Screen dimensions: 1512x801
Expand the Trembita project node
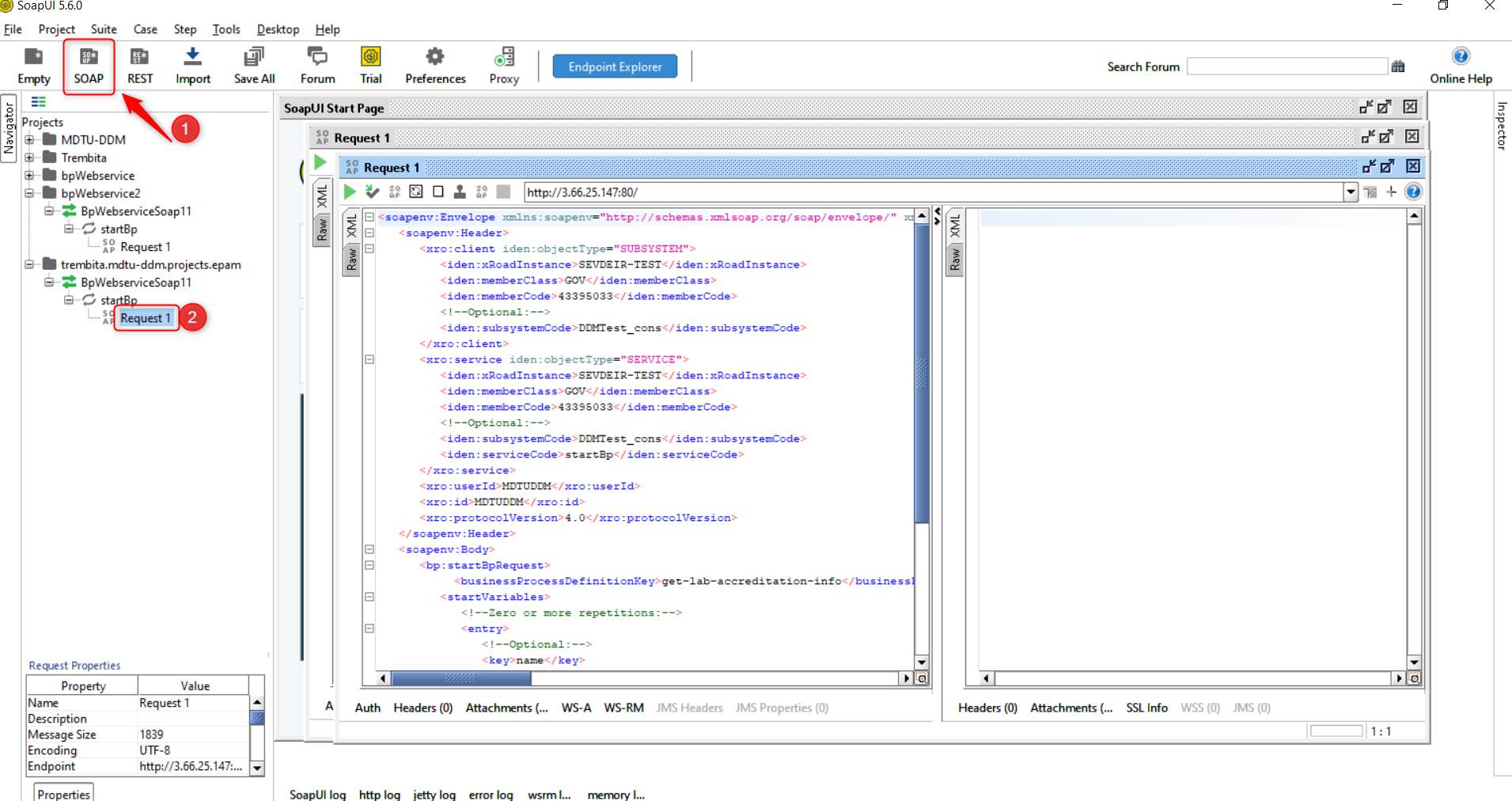[x=29, y=158]
